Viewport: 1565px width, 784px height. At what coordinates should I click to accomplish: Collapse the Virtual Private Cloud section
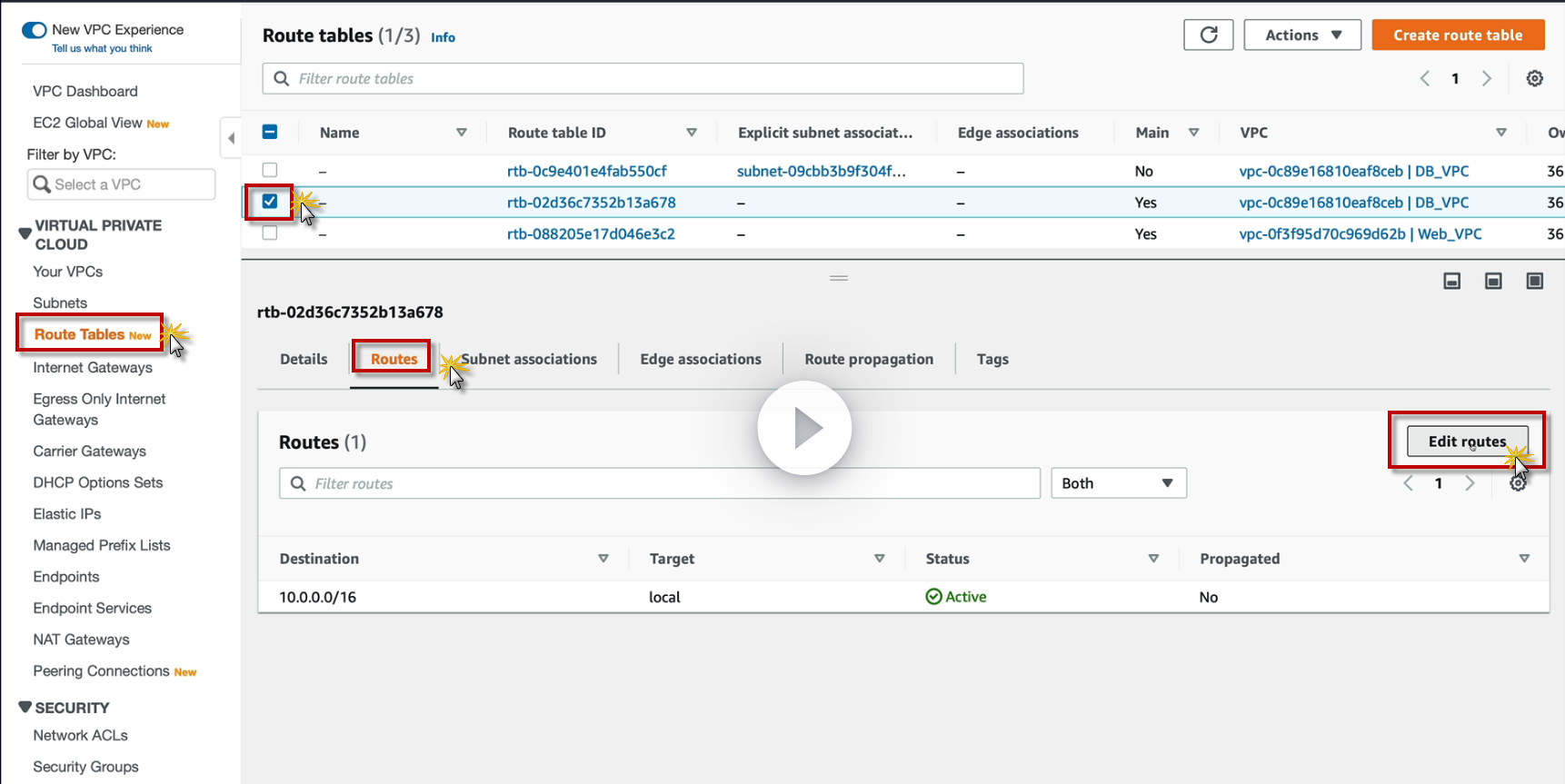coord(25,233)
